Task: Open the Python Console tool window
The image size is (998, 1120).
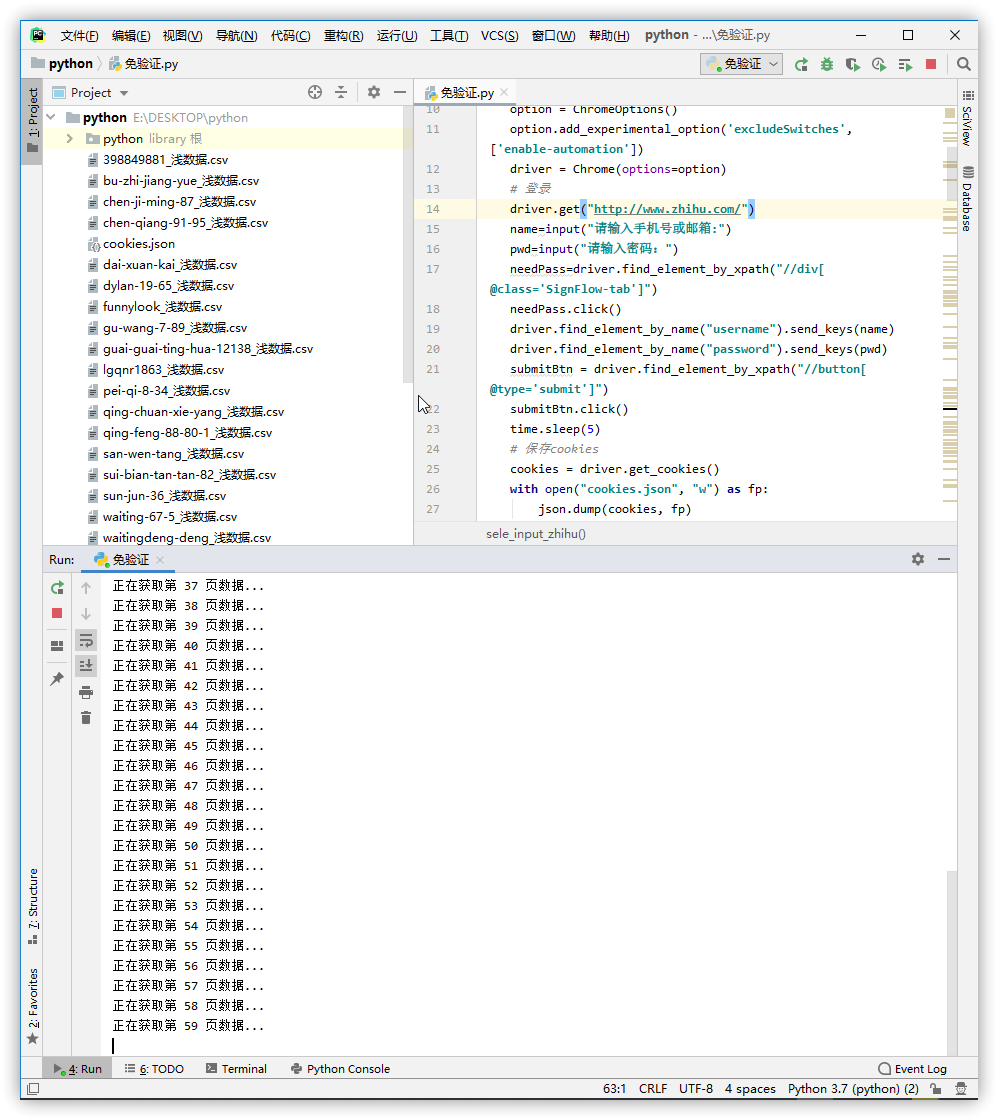Action: pyautogui.click(x=340, y=1069)
